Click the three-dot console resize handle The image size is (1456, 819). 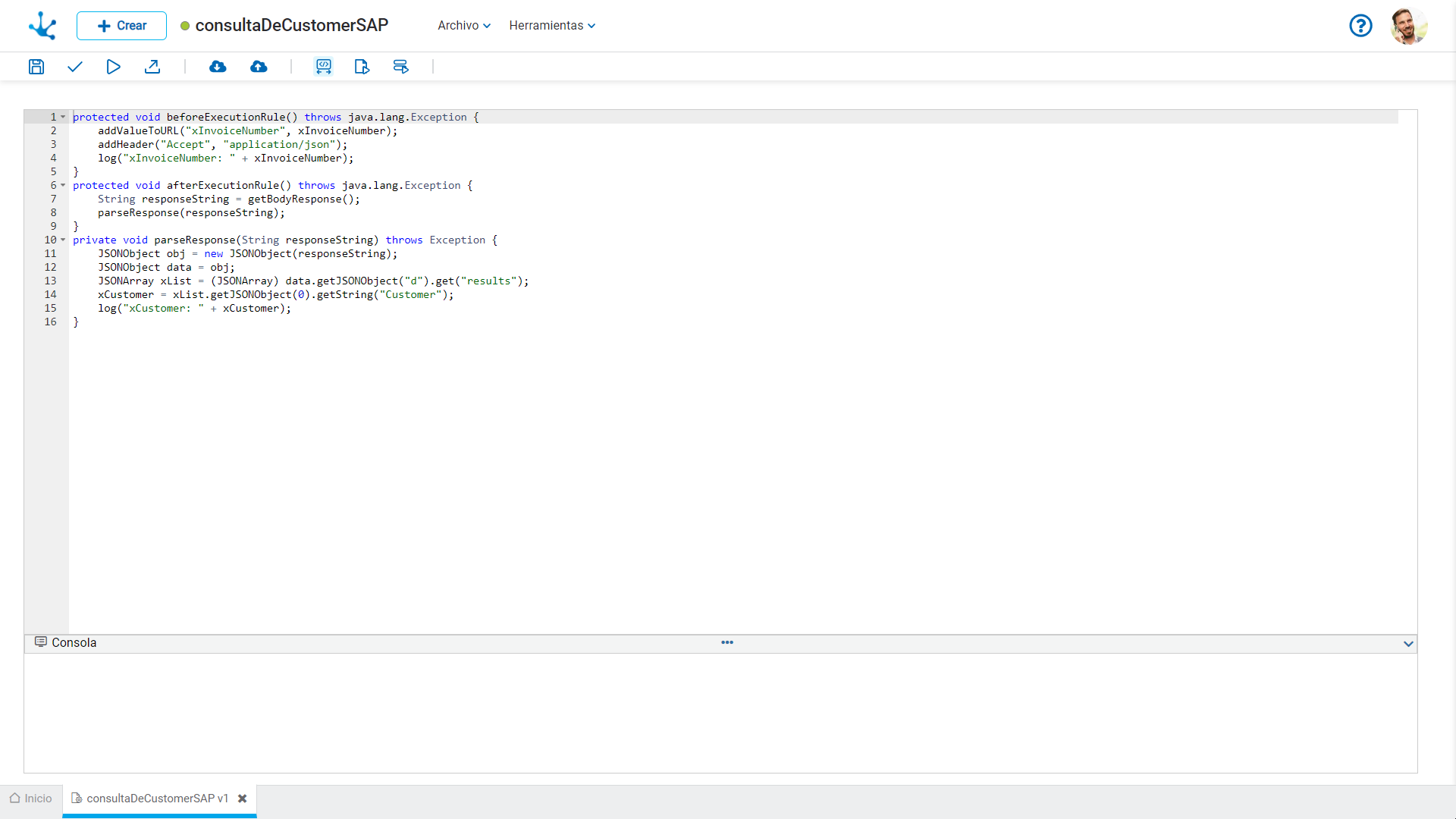point(727,642)
